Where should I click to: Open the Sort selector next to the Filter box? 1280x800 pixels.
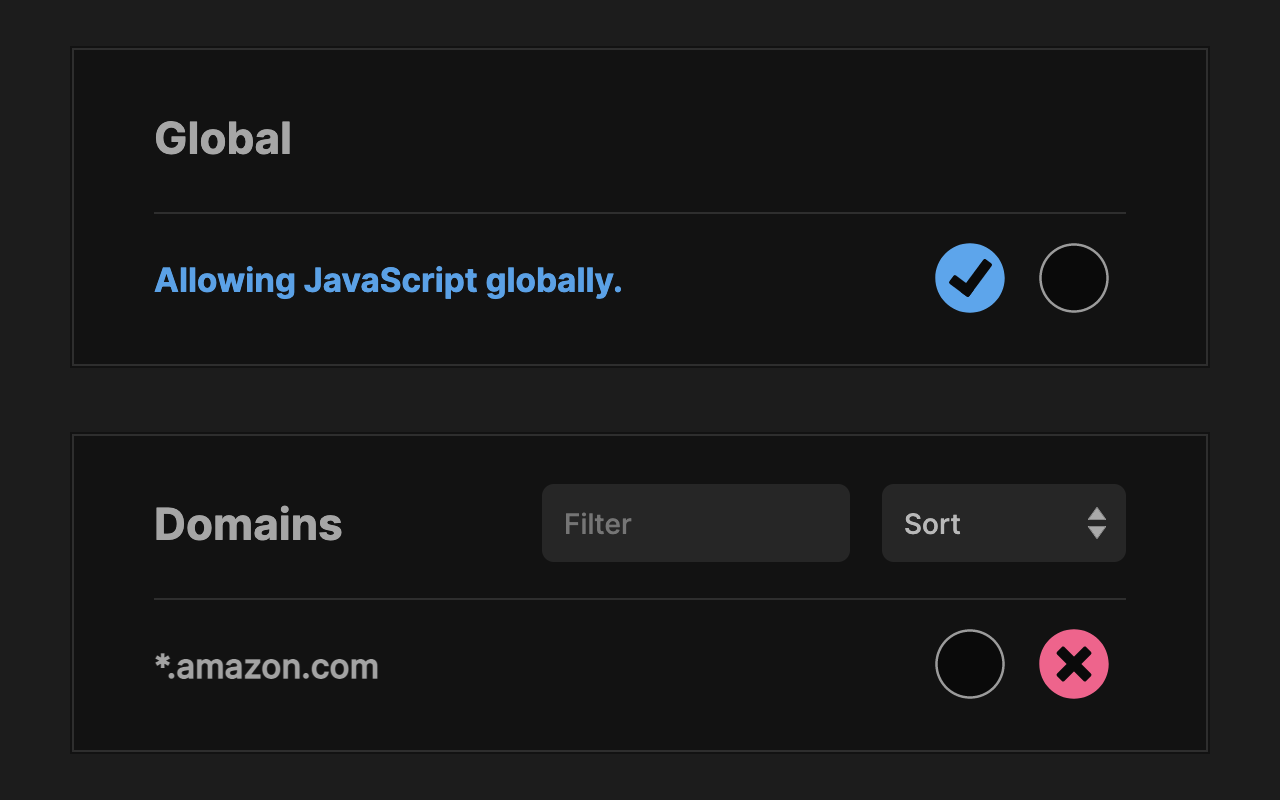coord(1003,522)
